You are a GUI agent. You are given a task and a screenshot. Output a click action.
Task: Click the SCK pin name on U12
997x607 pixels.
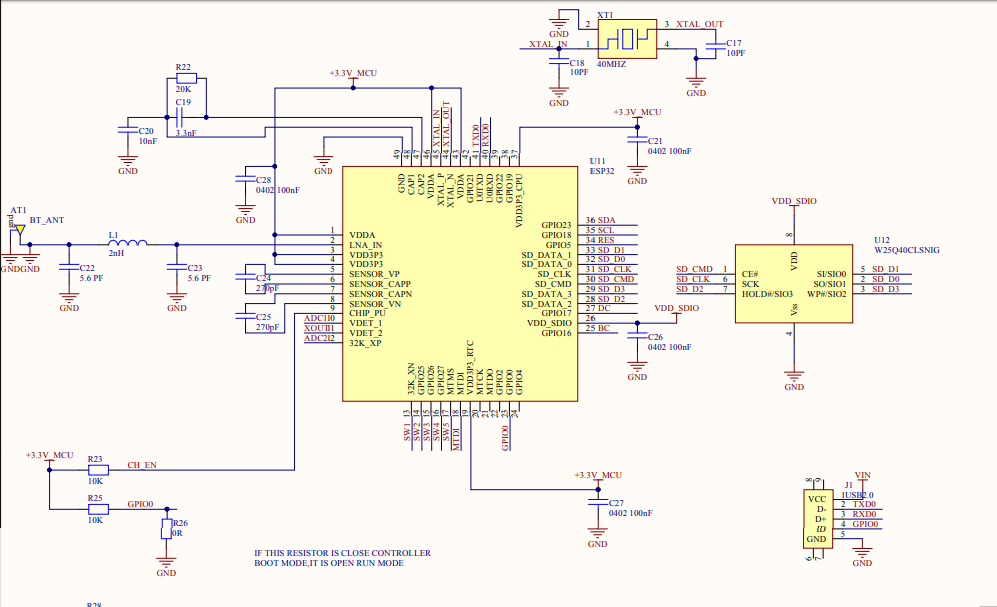[750, 284]
